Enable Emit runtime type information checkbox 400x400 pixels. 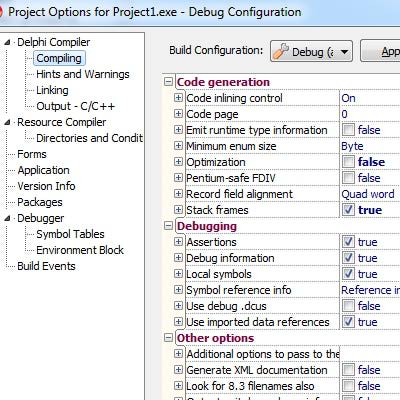point(348,130)
